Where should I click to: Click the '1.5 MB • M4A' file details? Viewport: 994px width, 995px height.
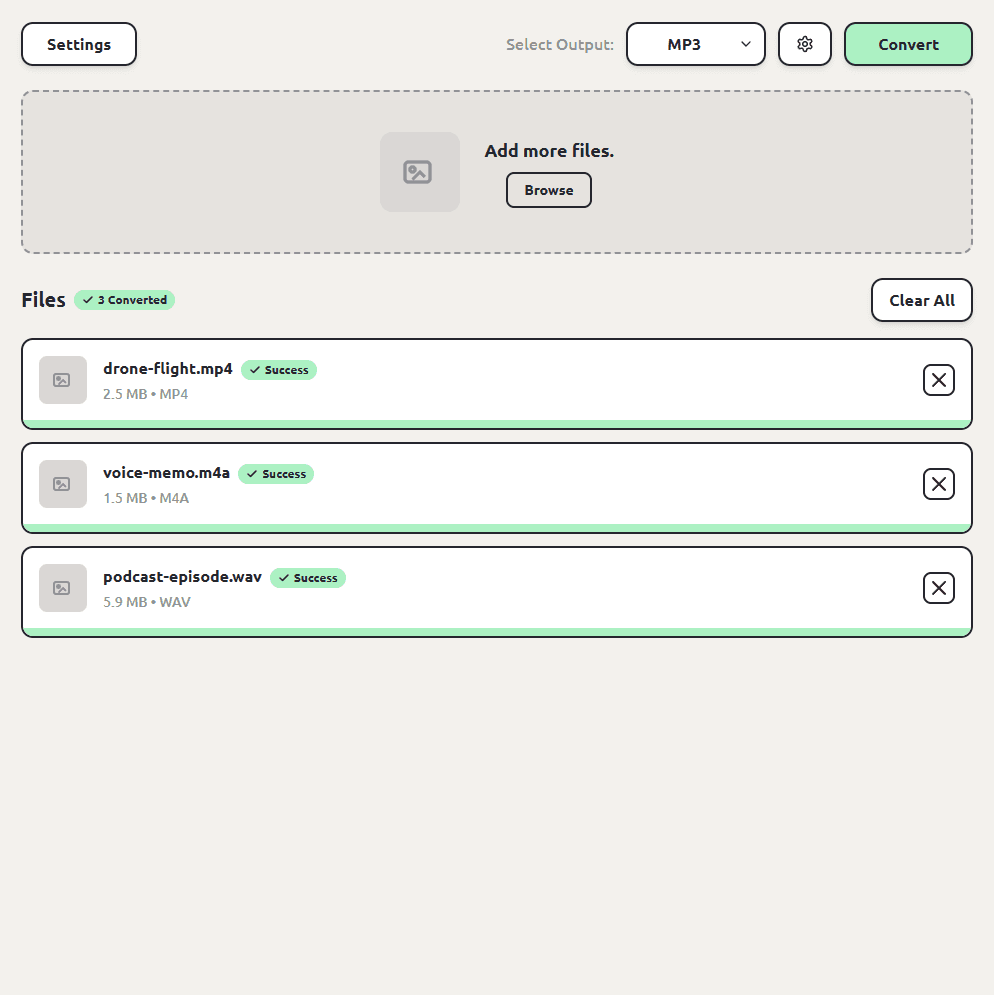pos(146,498)
